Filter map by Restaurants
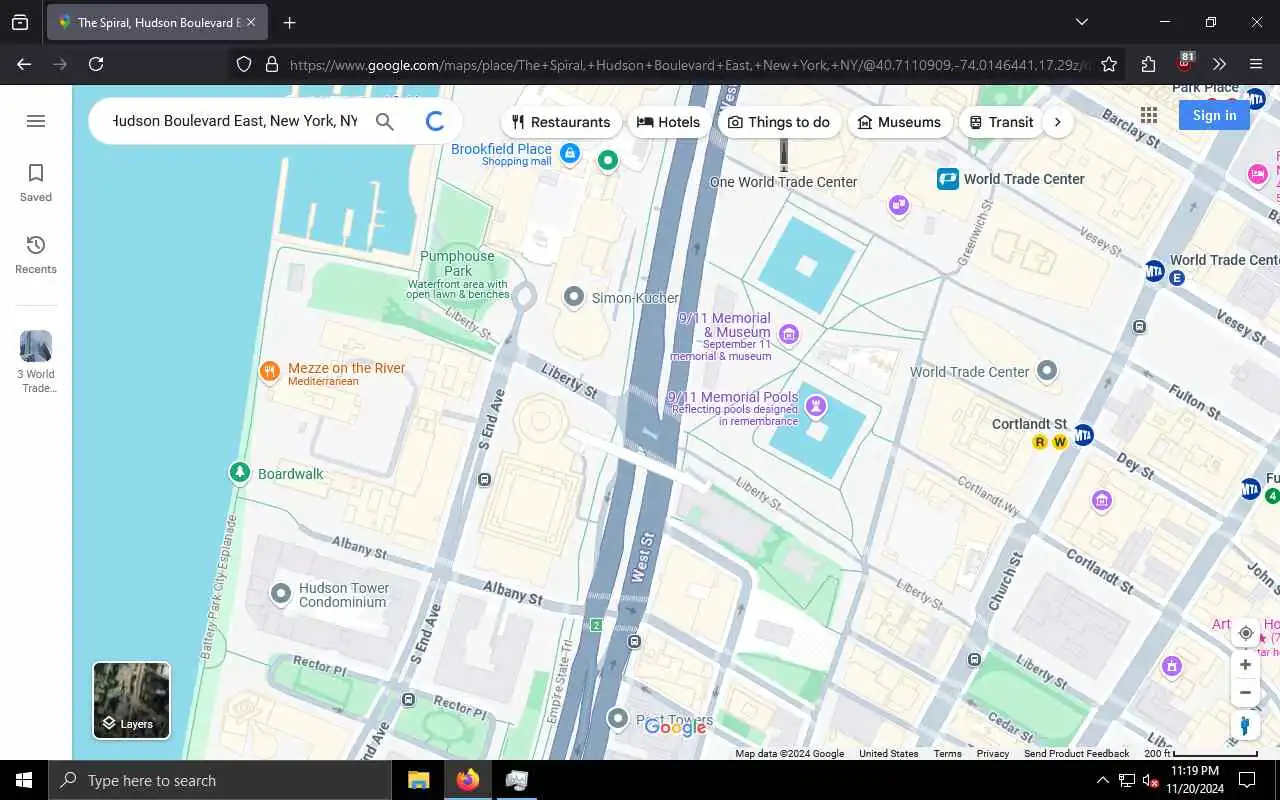The image size is (1280, 800). 561,122
